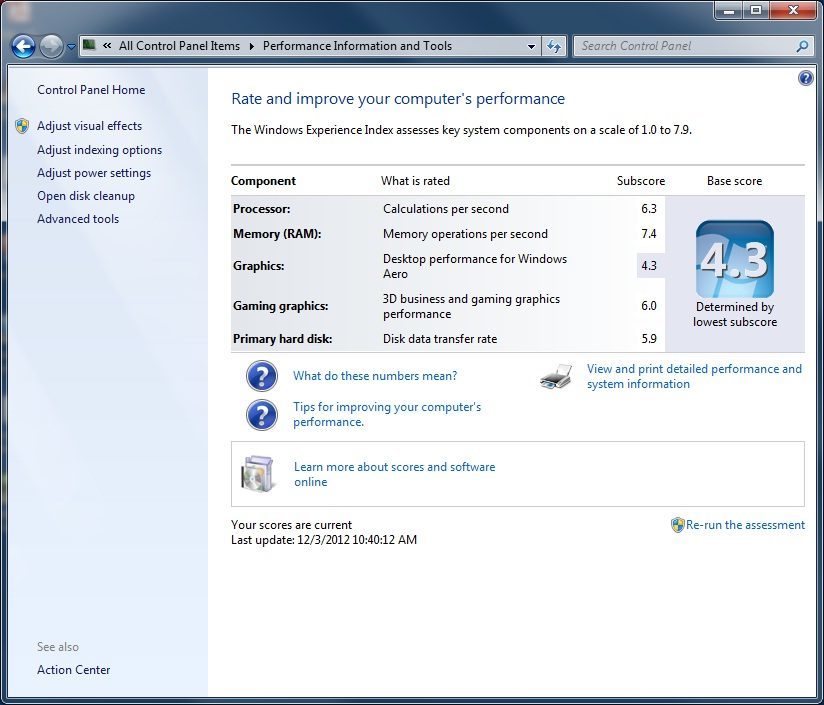
Task: Click the Performance Information and Tools breadcrumb
Action: (x=357, y=46)
